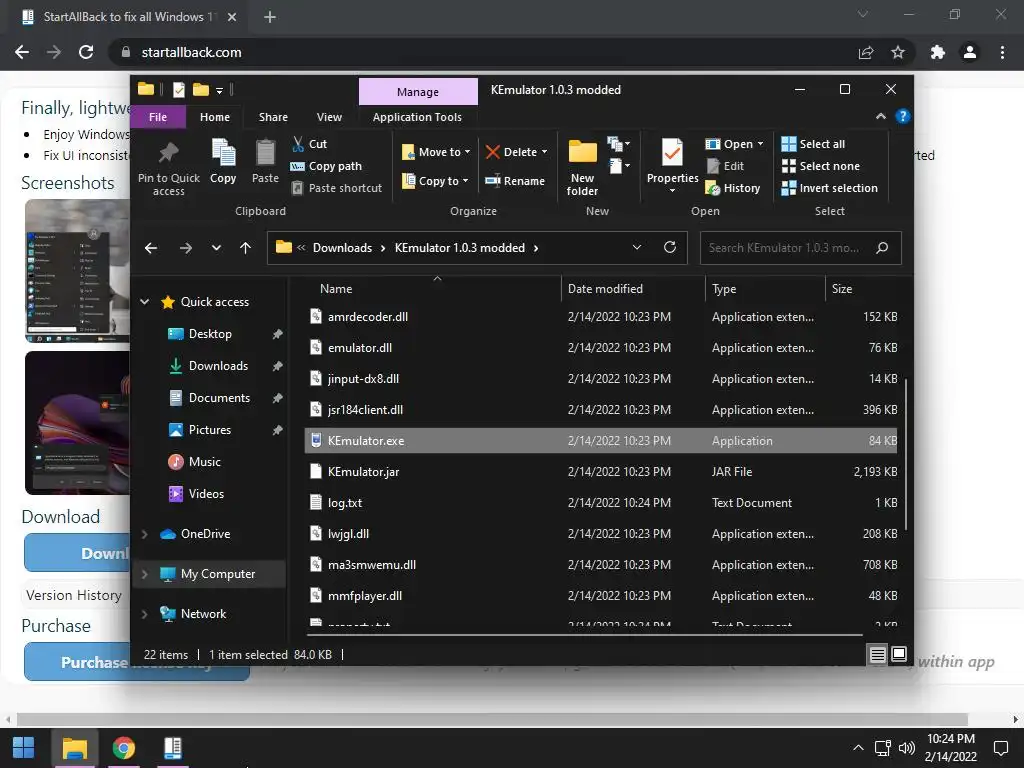Expand Recent locations chevron in navigation
The image size is (1024, 768).
pyautogui.click(x=216, y=248)
